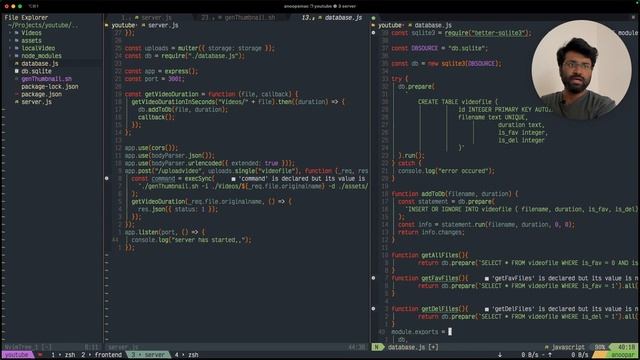The height and width of the screenshot is (360, 640).
Task: Click the underlined command variable name
Action: (x=163, y=178)
